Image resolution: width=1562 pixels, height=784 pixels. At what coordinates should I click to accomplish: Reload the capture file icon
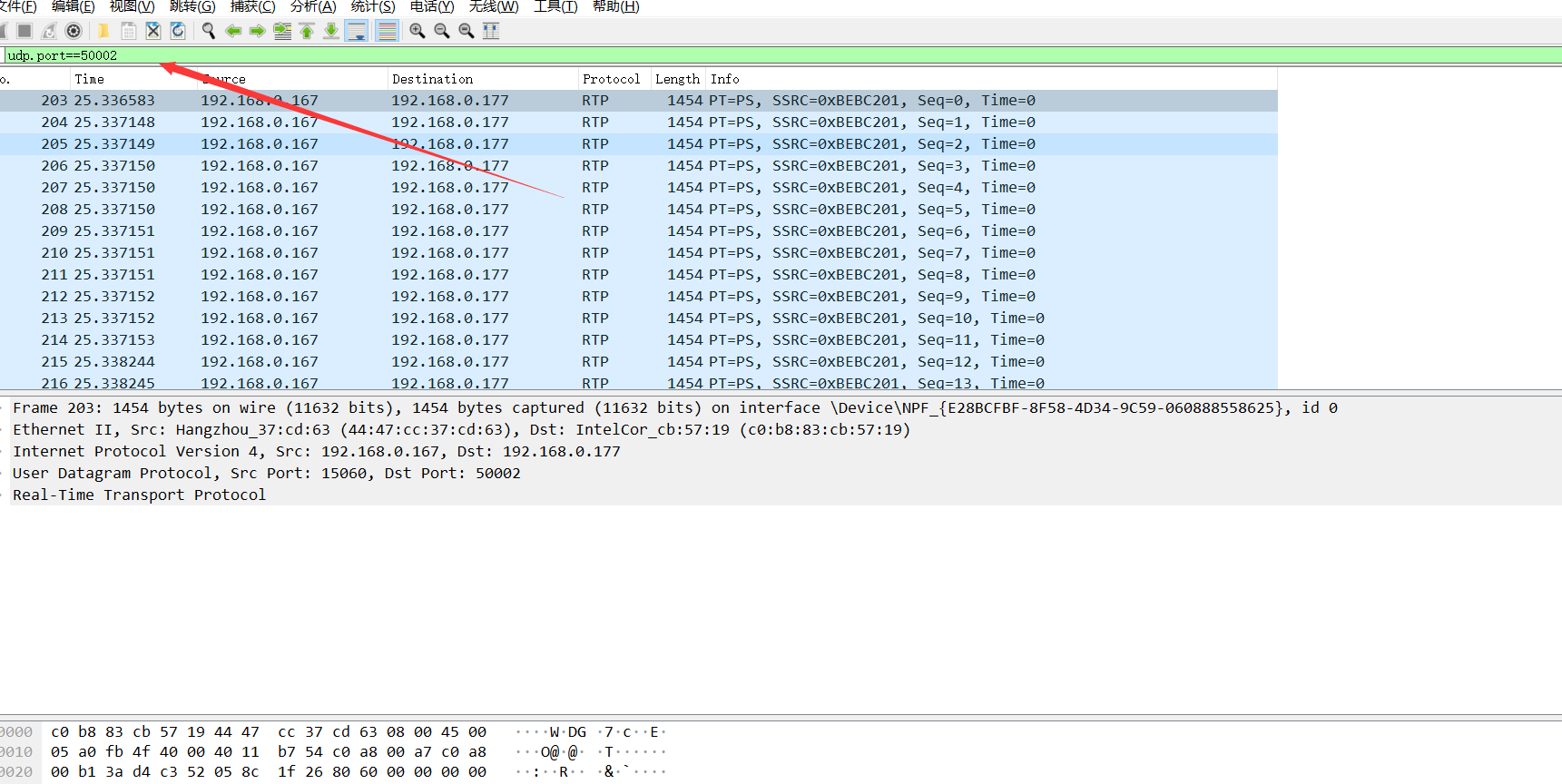pos(178,31)
